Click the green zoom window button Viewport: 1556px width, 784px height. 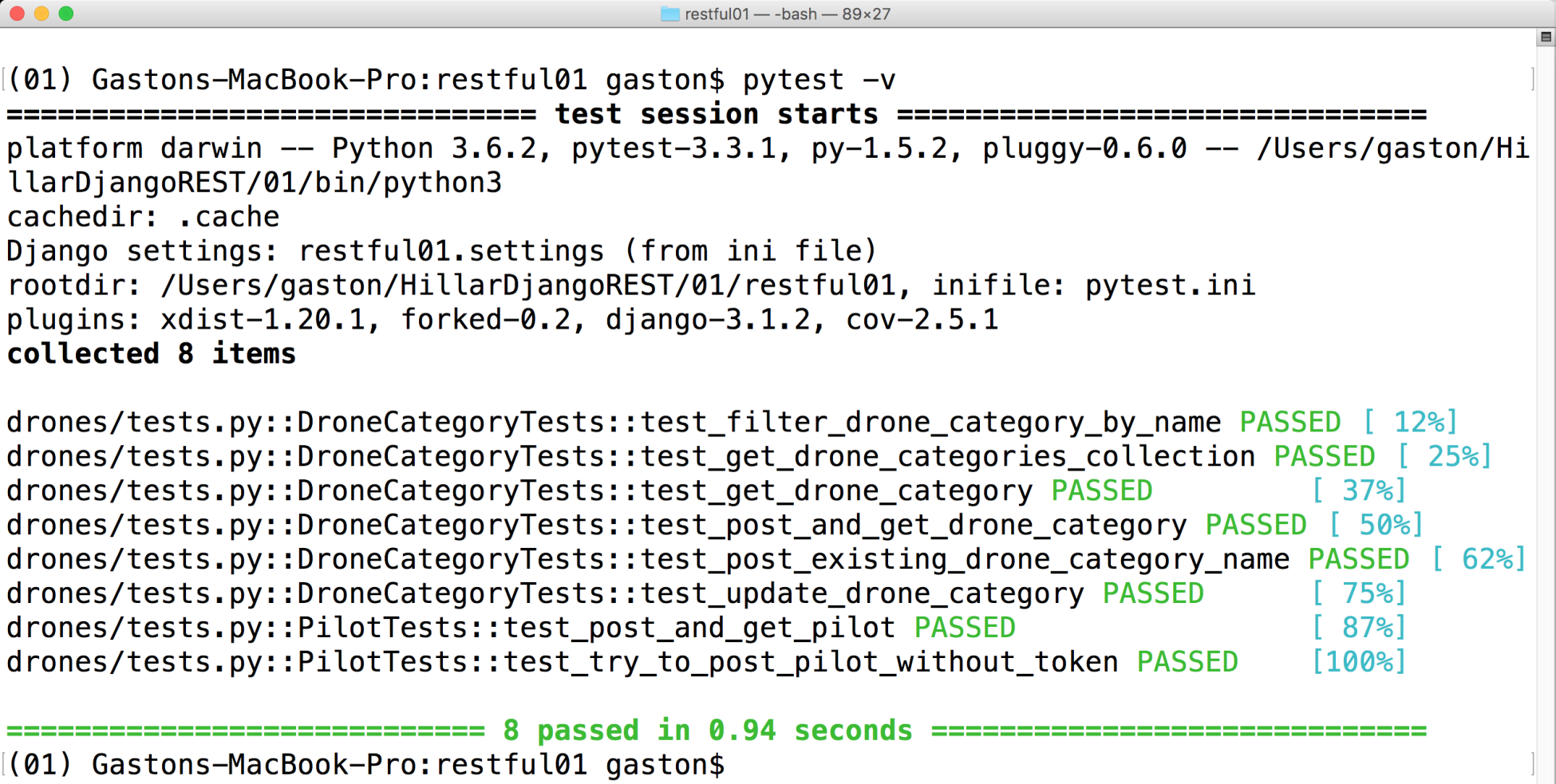(x=66, y=14)
